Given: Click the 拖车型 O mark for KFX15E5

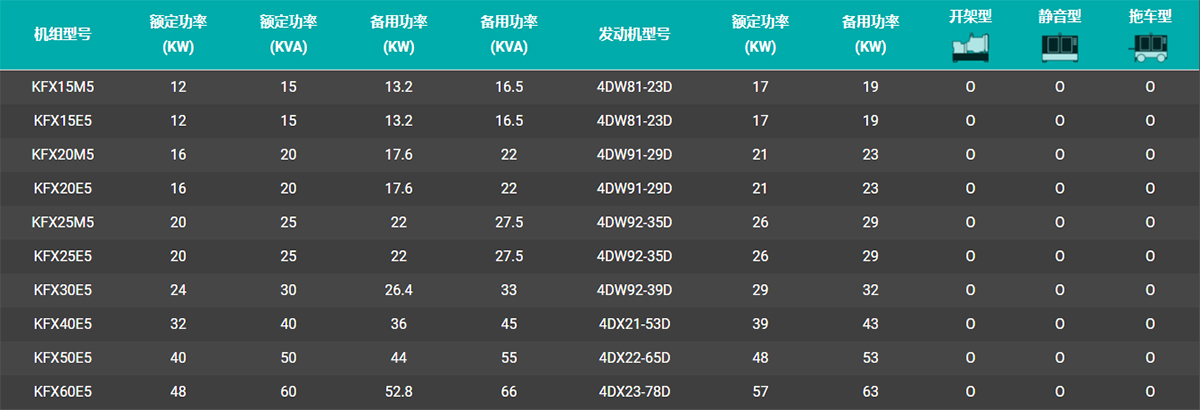Looking at the screenshot, I should pos(1150,121).
